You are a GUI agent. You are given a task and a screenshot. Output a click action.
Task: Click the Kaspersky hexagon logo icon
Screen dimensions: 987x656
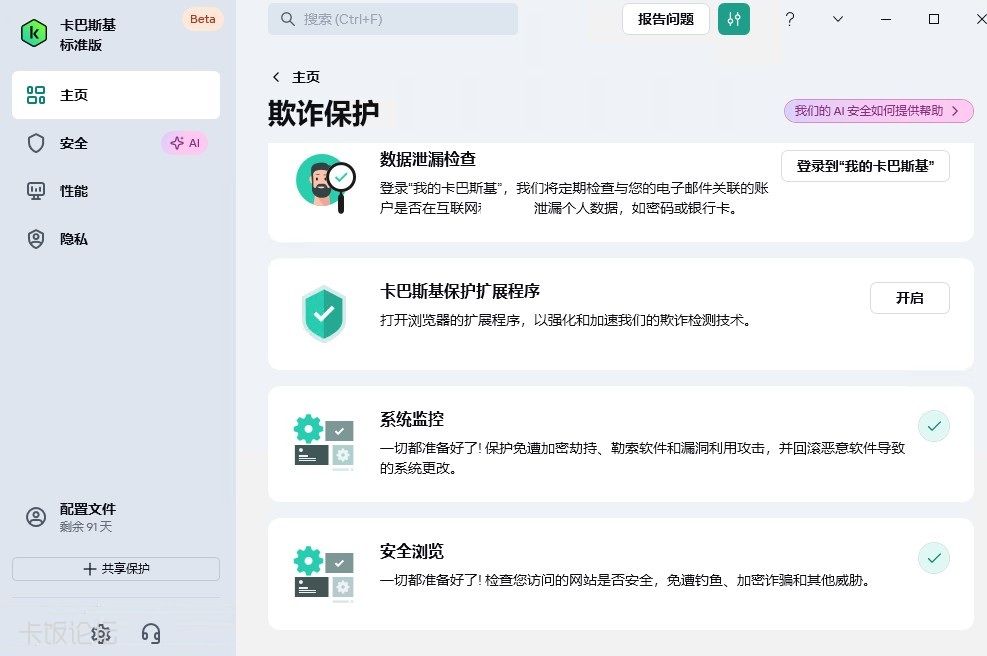point(34,33)
